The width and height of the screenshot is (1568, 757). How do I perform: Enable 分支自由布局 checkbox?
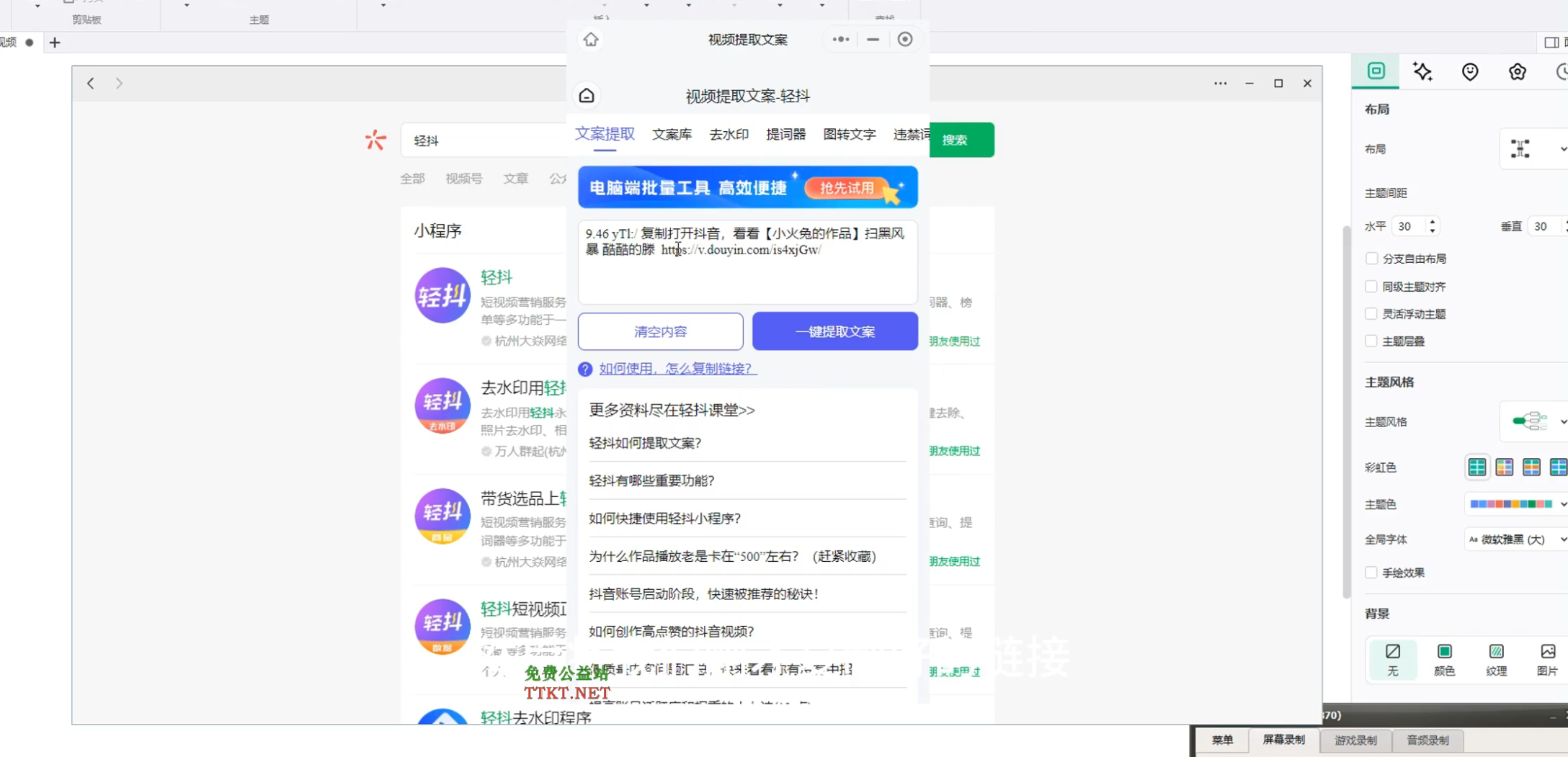1371,259
